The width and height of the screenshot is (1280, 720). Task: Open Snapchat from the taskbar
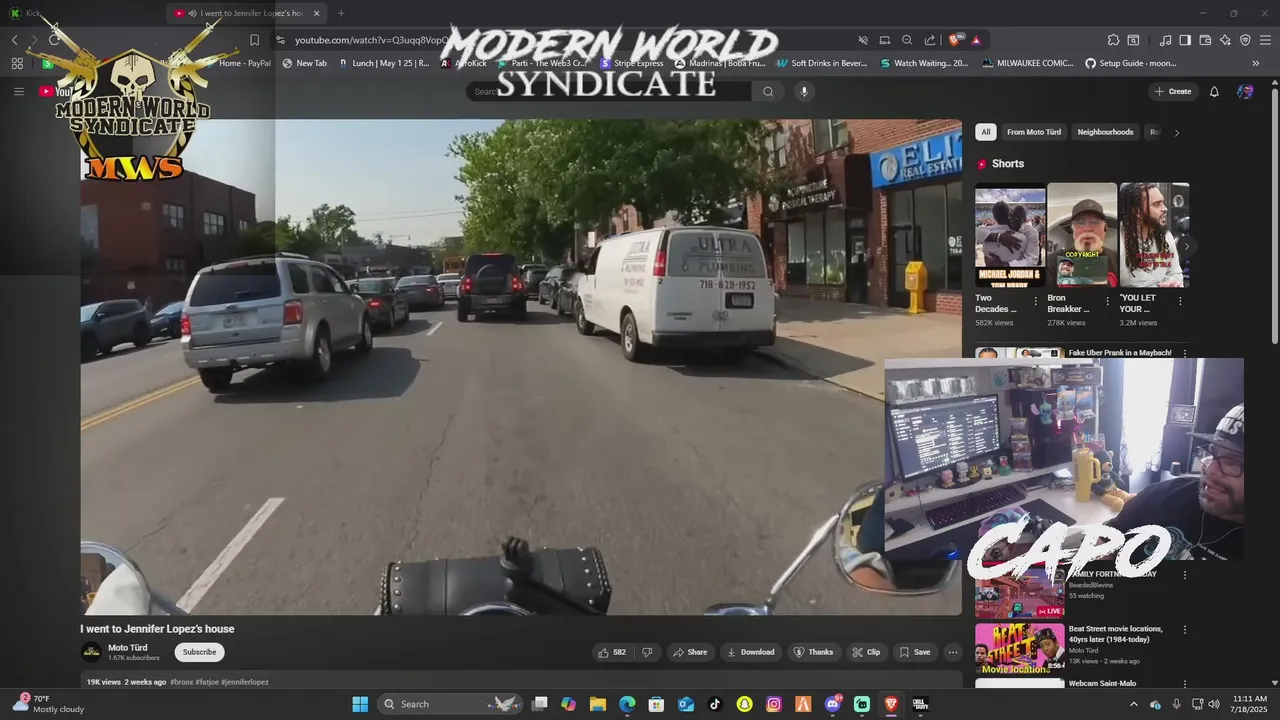[x=744, y=704]
